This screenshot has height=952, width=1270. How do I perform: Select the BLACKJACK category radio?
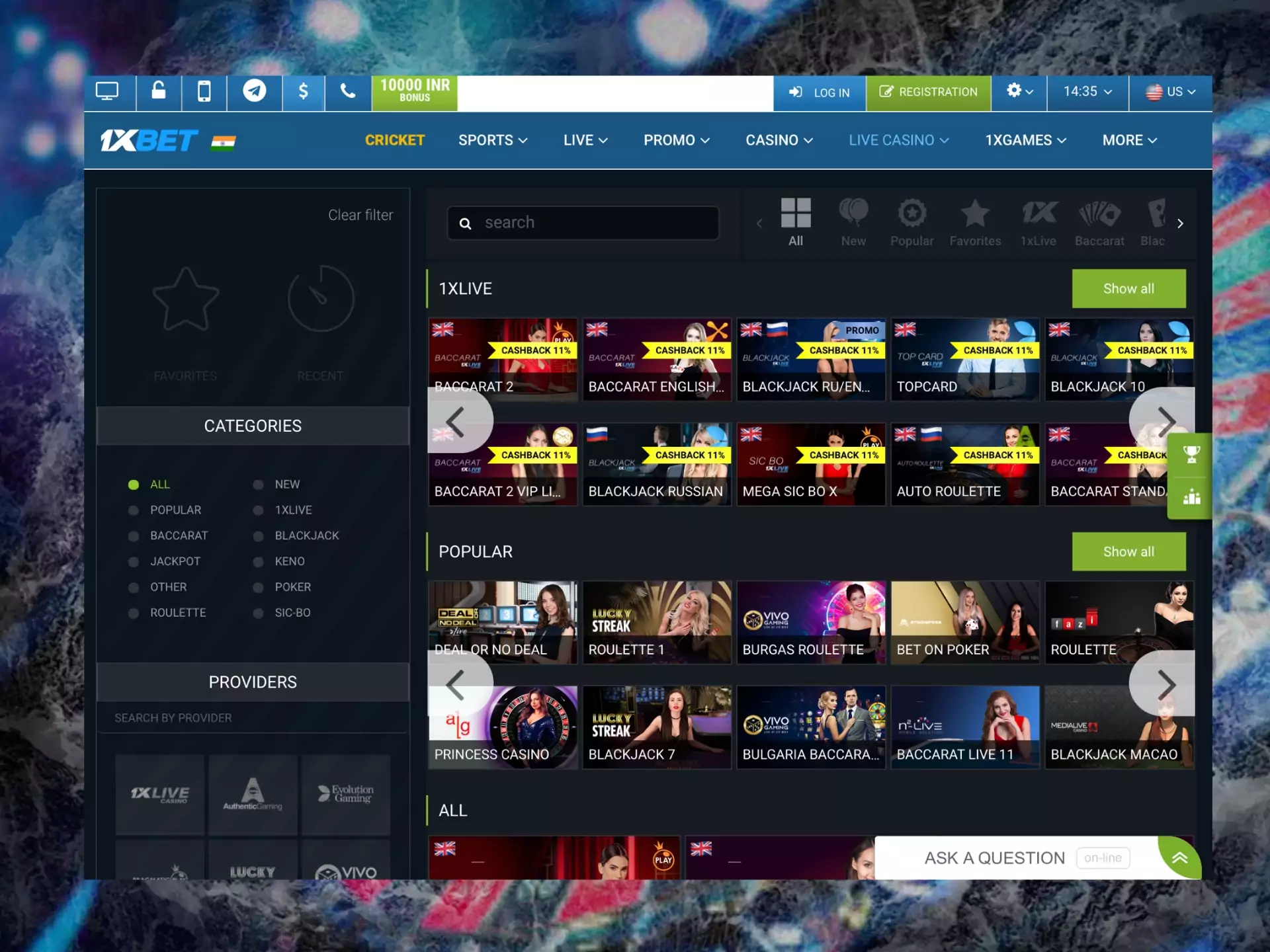259,536
